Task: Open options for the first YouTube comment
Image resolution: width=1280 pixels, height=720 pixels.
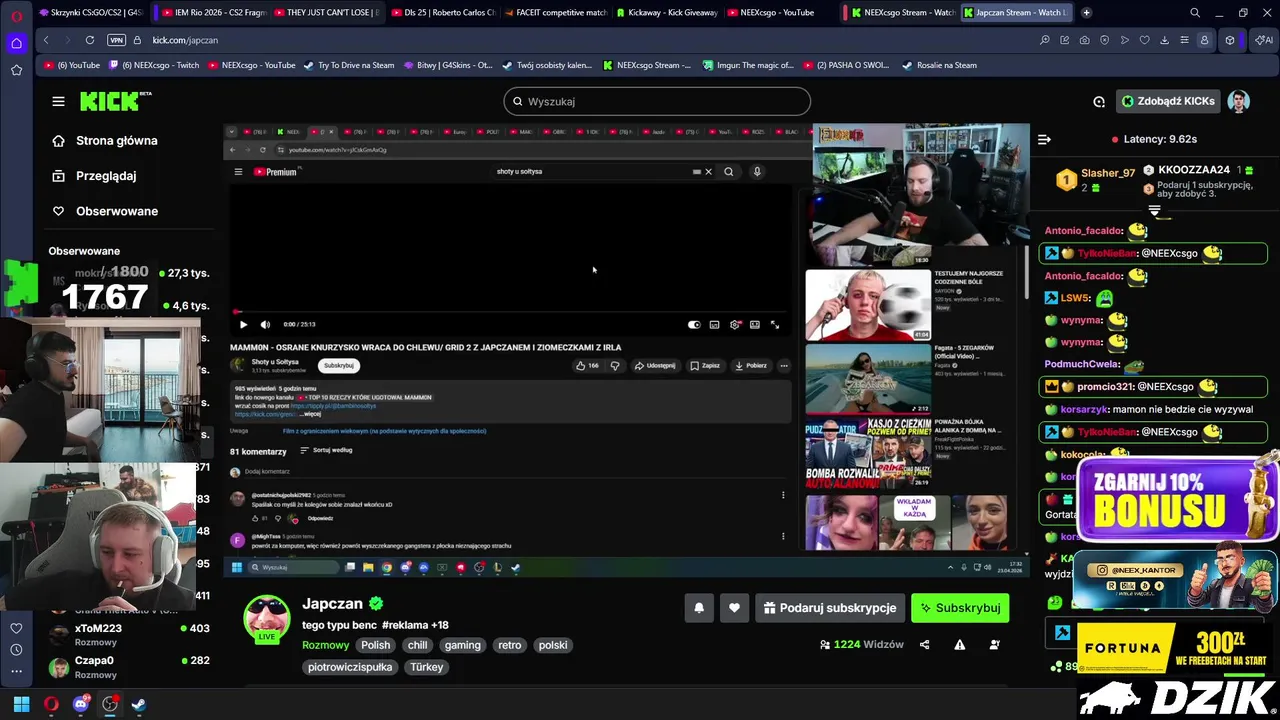Action: [783, 495]
